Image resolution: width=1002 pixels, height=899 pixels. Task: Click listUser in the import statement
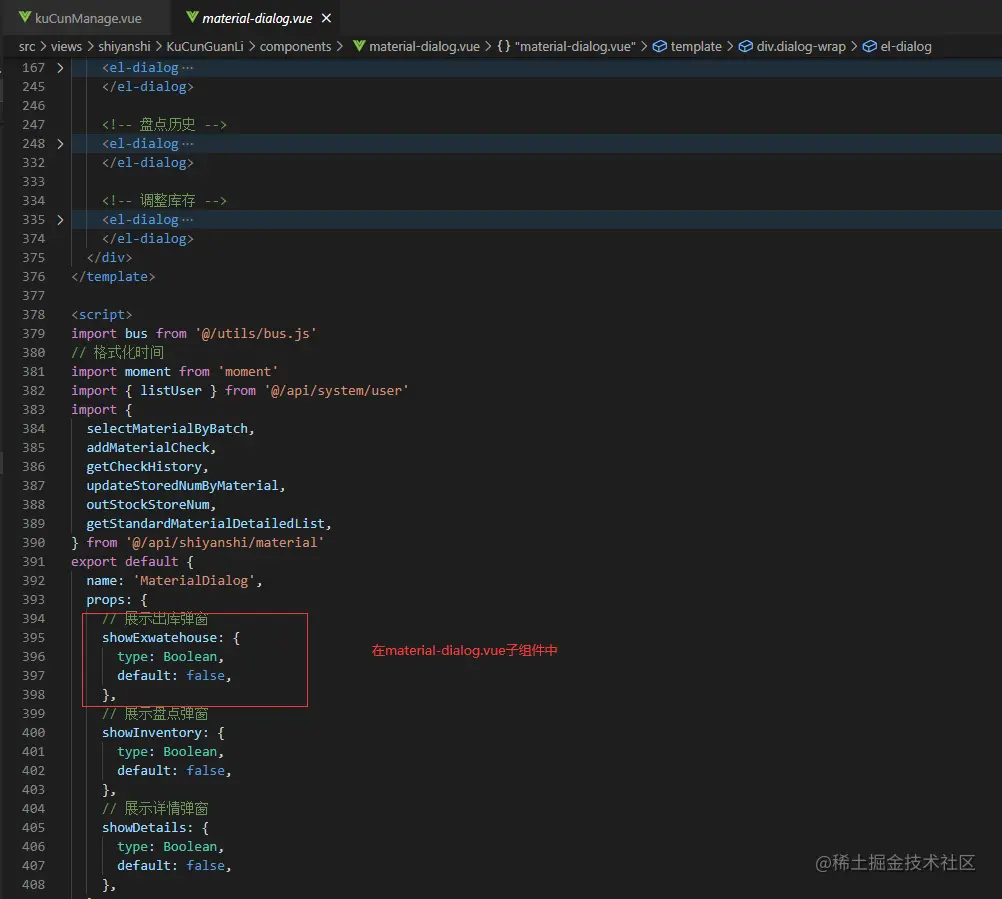pyautogui.click(x=171, y=391)
